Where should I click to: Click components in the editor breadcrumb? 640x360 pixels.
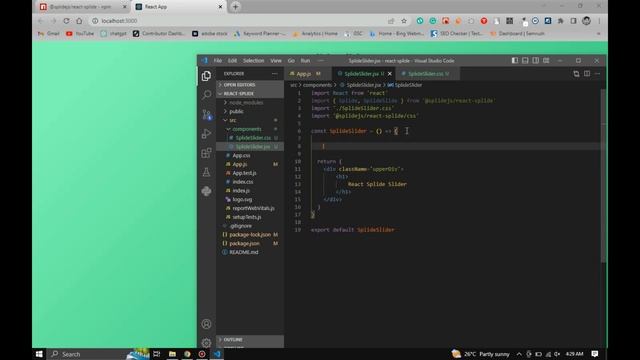point(317,85)
